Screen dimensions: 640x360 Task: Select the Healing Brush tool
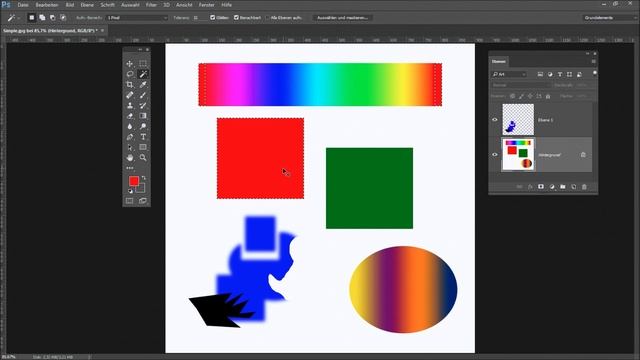click(x=130, y=95)
